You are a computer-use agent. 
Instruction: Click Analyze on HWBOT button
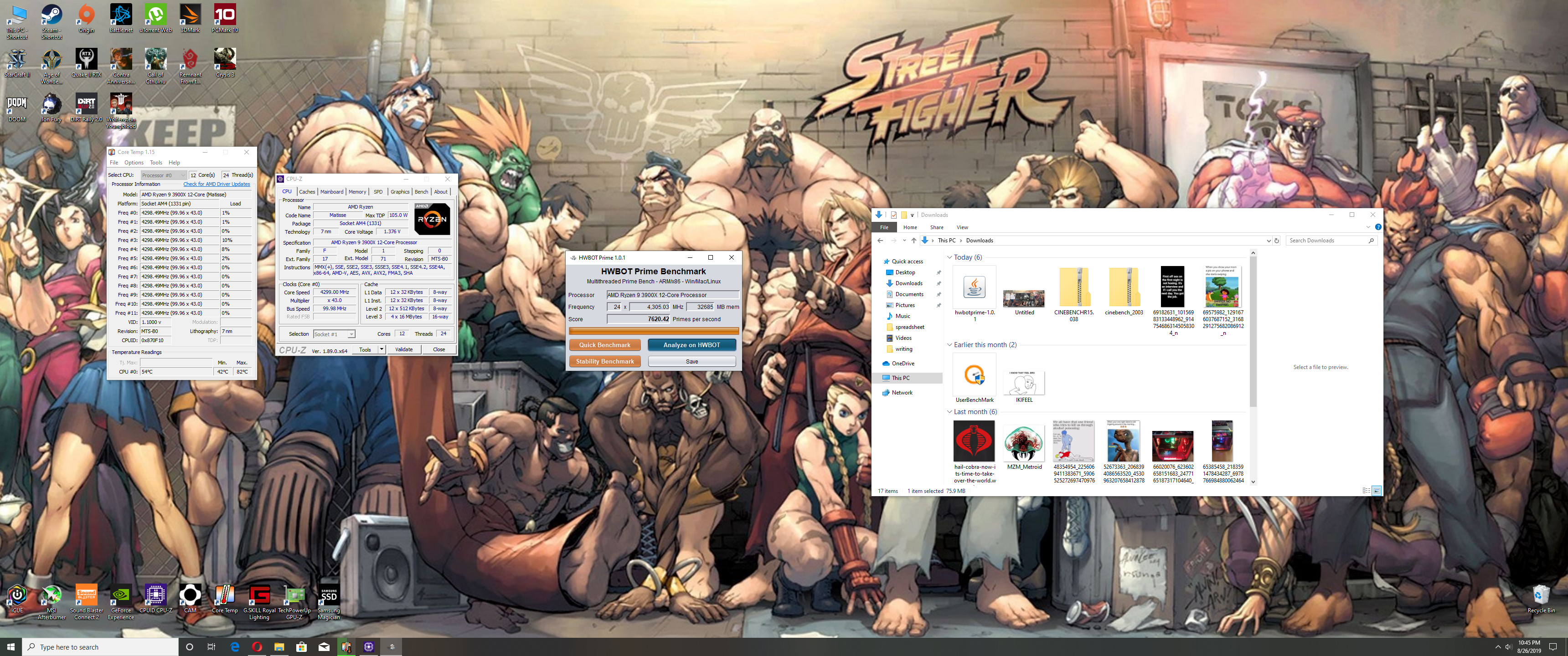(691, 345)
